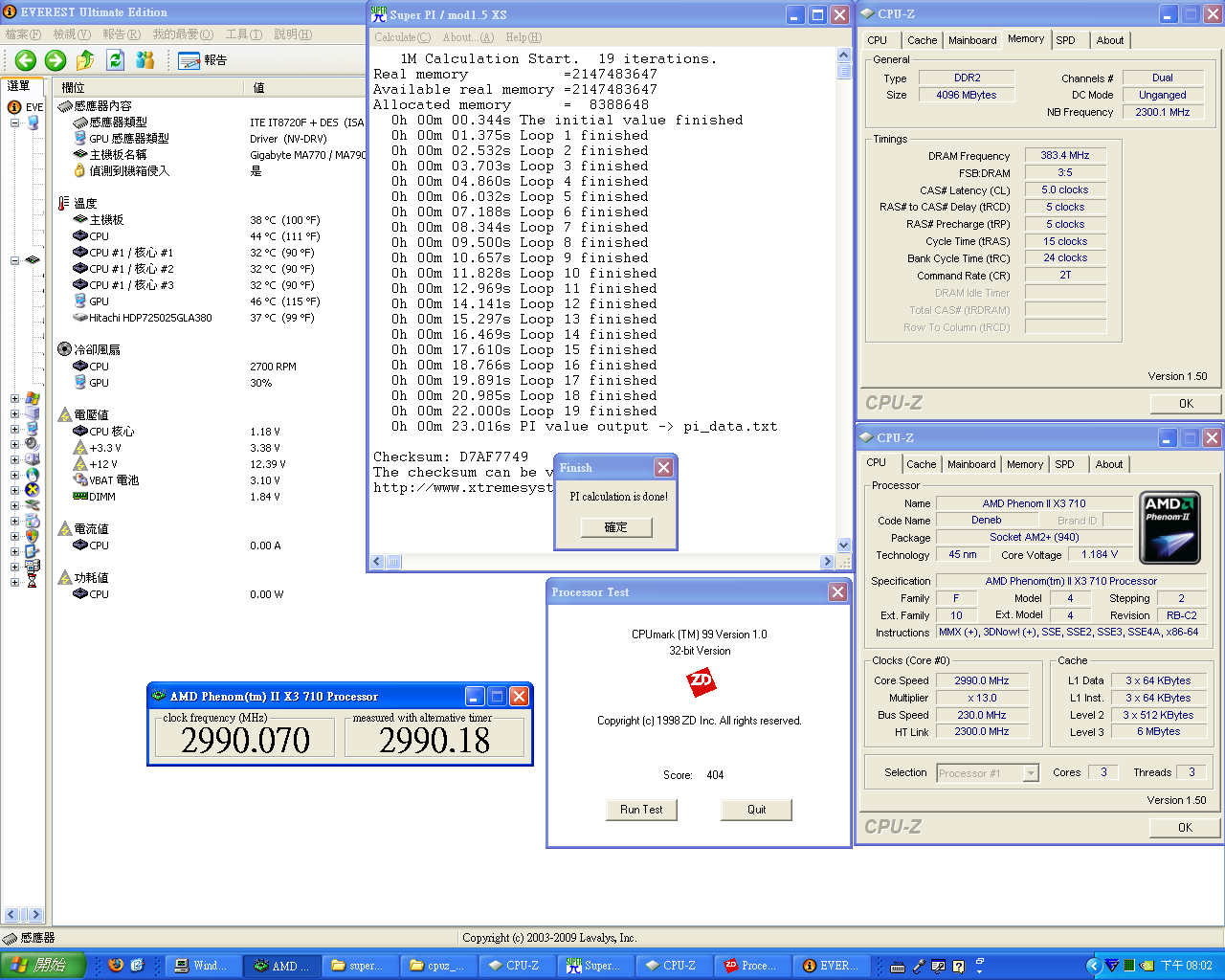Expand the hourglass benchmark node in EVEREST tree
The height and width of the screenshot is (980, 1225).
[x=15, y=582]
